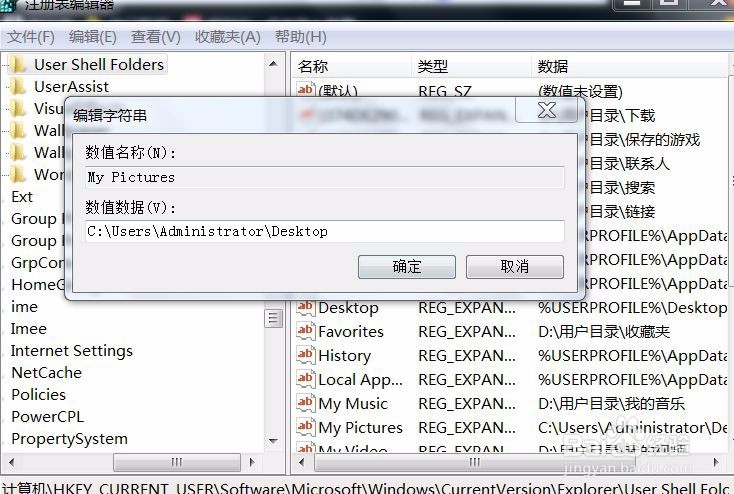Image resolution: width=734 pixels, height=494 pixels.
Task: Click the tree pane horizontal scrollbar thumb
Action: click(x=176, y=463)
